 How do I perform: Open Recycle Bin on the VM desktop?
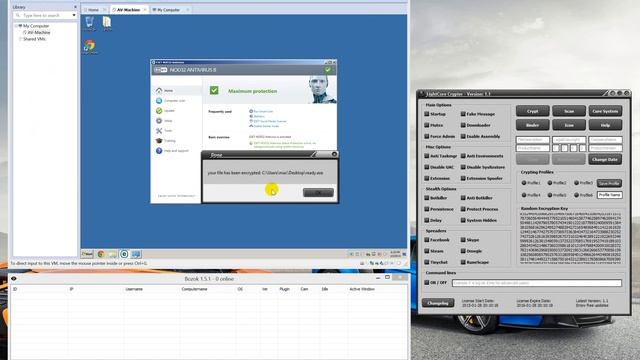(89, 23)
